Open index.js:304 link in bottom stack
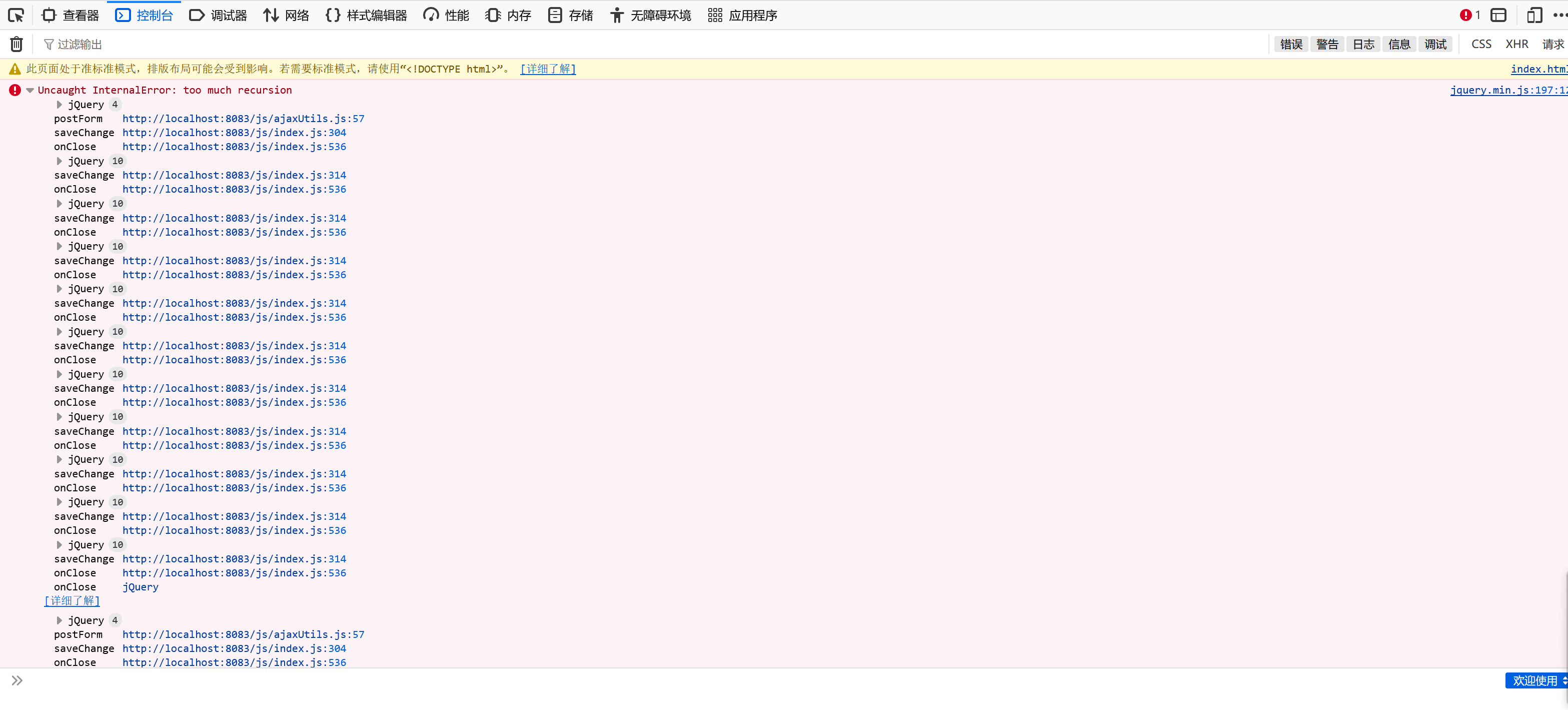1568x710 pixels. pyautogui.click(x=235, y=648)
